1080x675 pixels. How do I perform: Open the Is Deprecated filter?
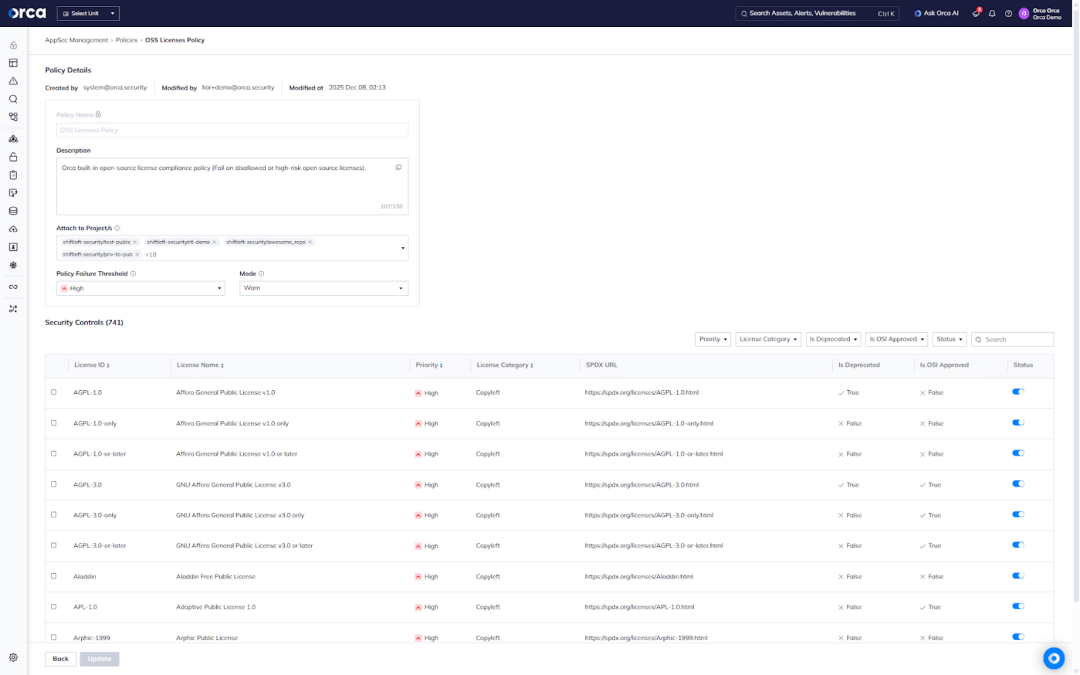click(x=833, y=339)
